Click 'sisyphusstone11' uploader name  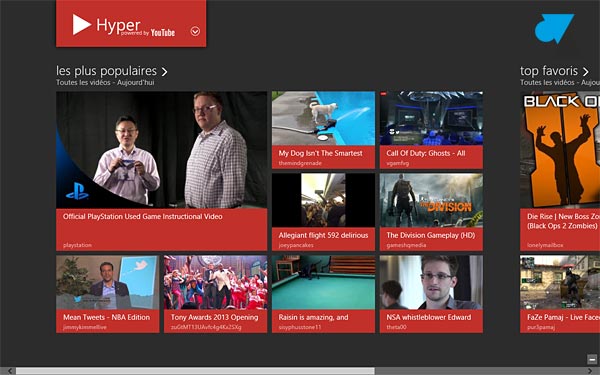click(x=300, y=327)
